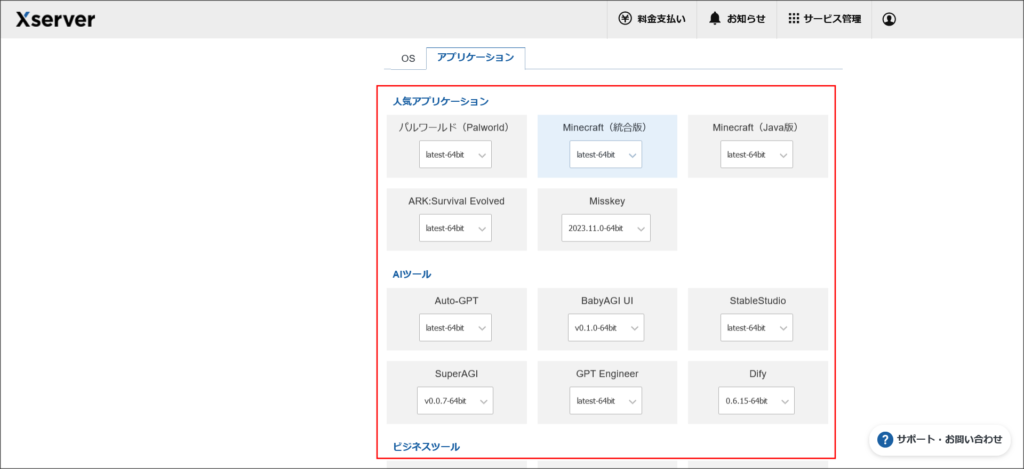Click the Xserver logo
Viewport: 1024px width, 469px height.
pos(56,20)
